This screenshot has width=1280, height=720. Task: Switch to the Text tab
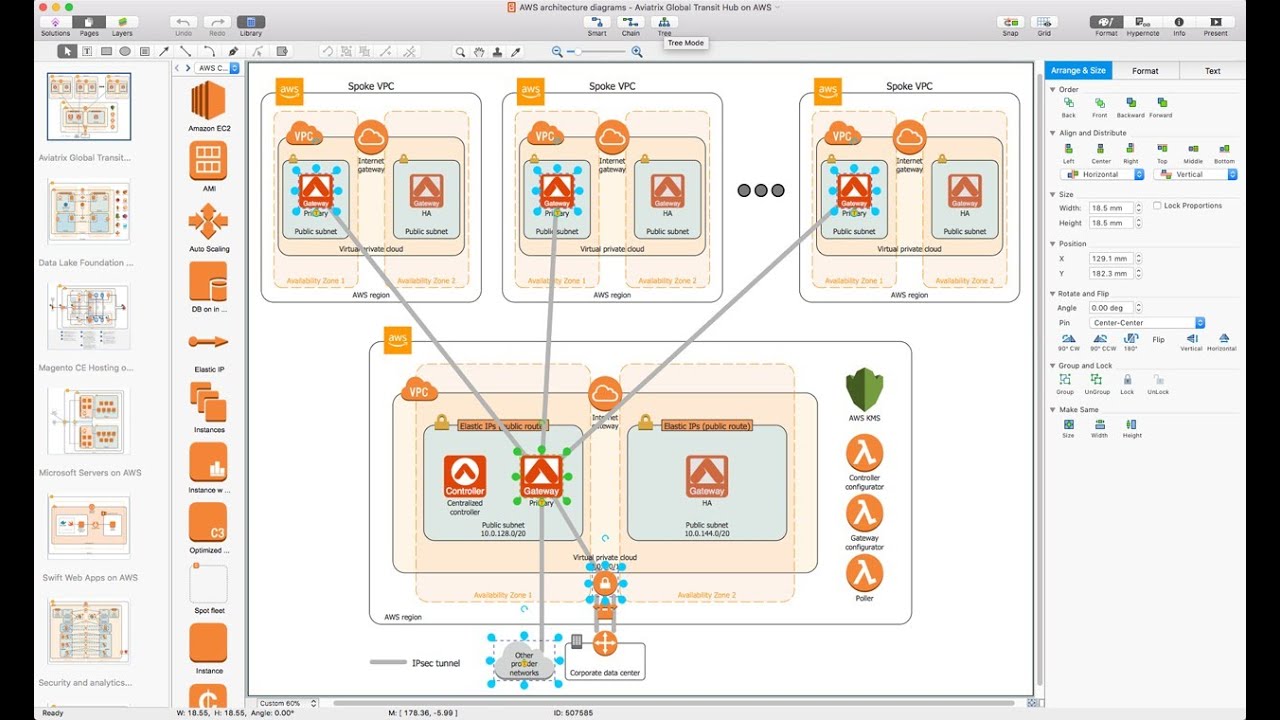click(x=1212, y=71)
